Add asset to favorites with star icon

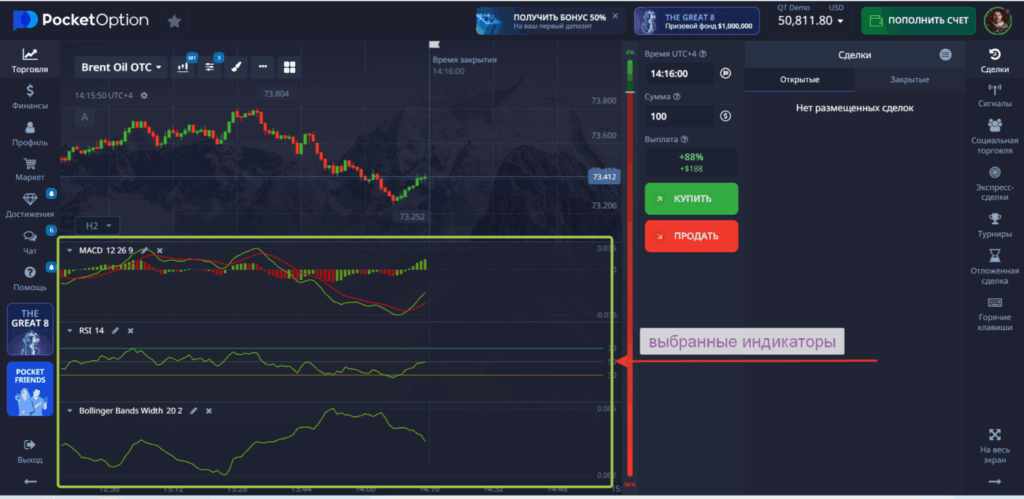point(175,20)
